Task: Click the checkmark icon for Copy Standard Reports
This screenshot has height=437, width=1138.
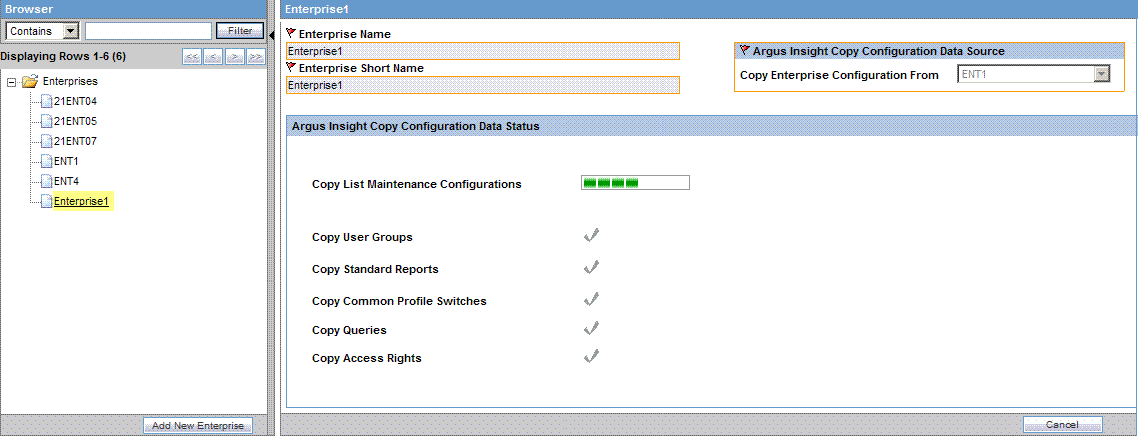Action: pyautogui.click(x=591, y=267)
